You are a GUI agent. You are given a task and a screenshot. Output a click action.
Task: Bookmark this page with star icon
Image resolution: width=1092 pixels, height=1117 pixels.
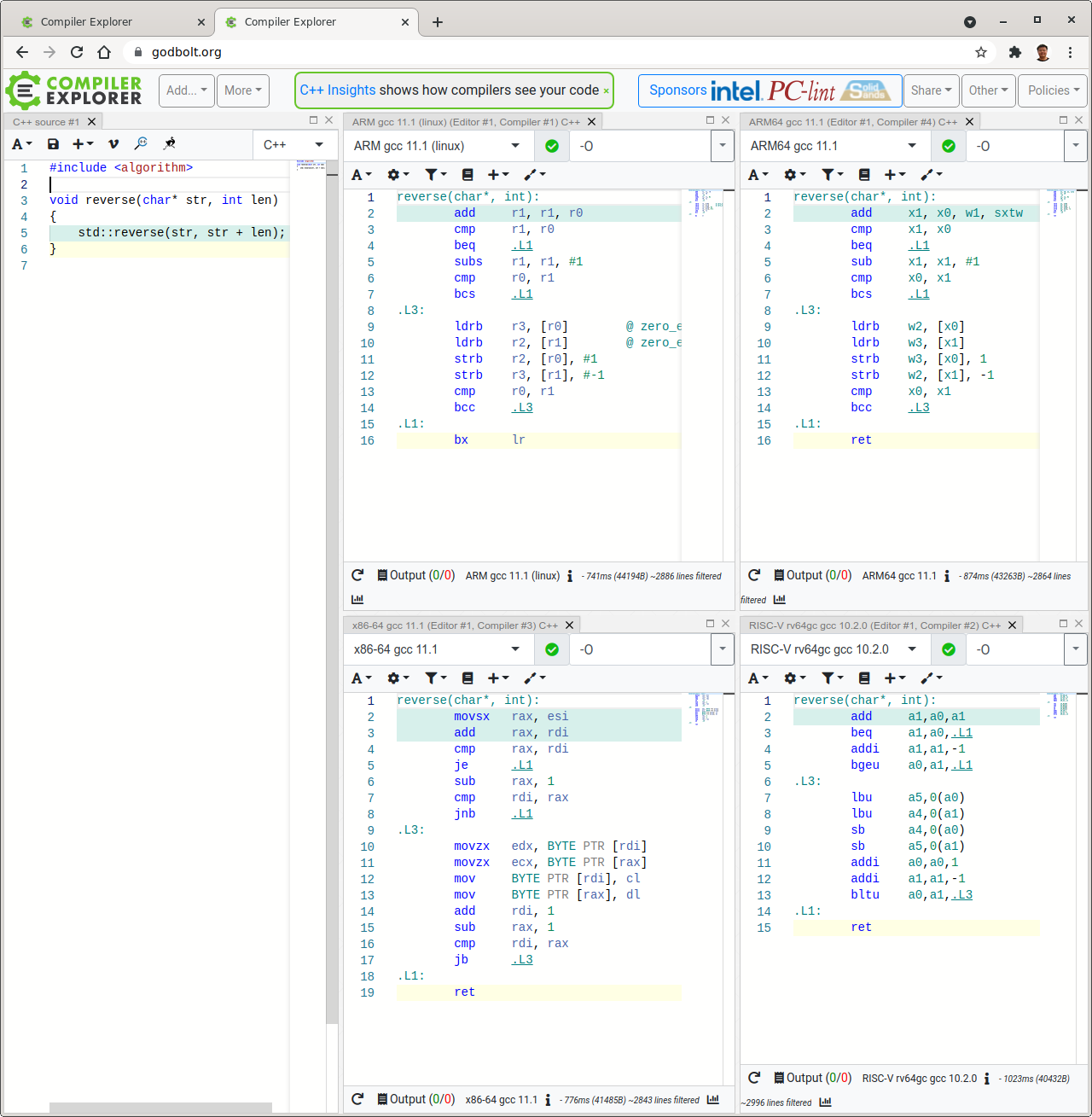click(981, 52)
